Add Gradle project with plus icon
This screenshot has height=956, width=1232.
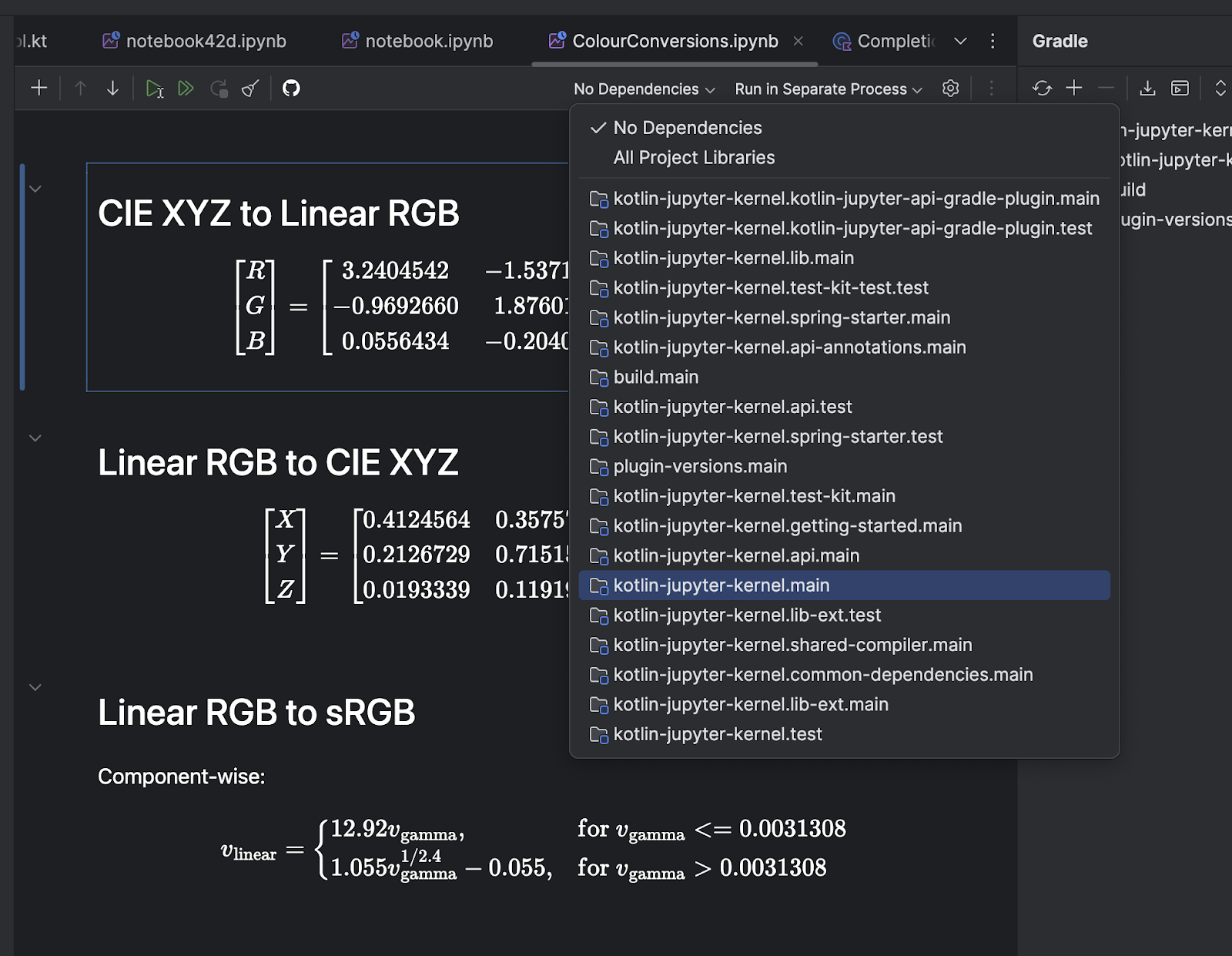(x=1074, y=89)
